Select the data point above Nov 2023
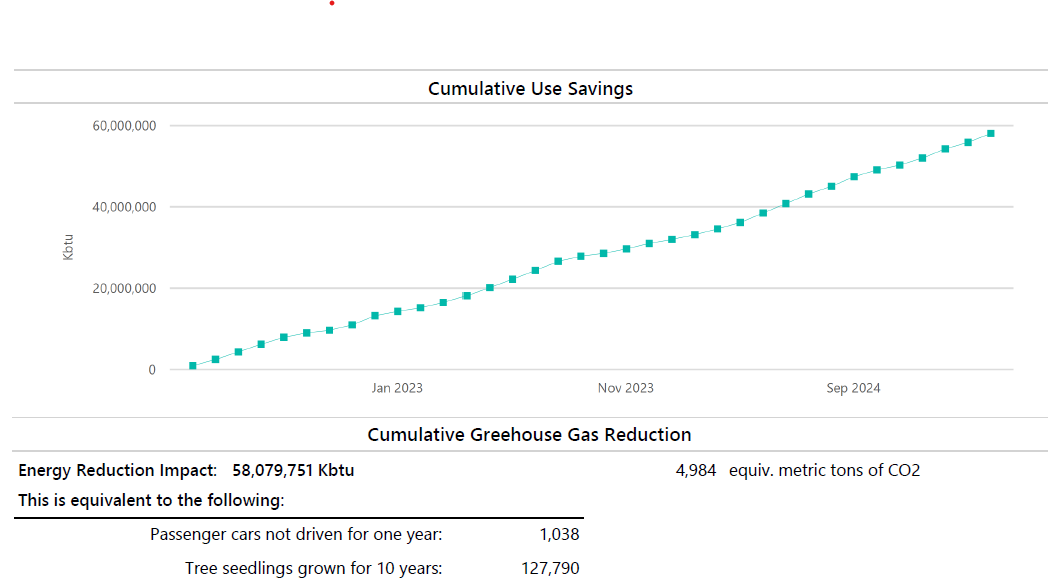1060x583 pixels. (x=626, y=249)
